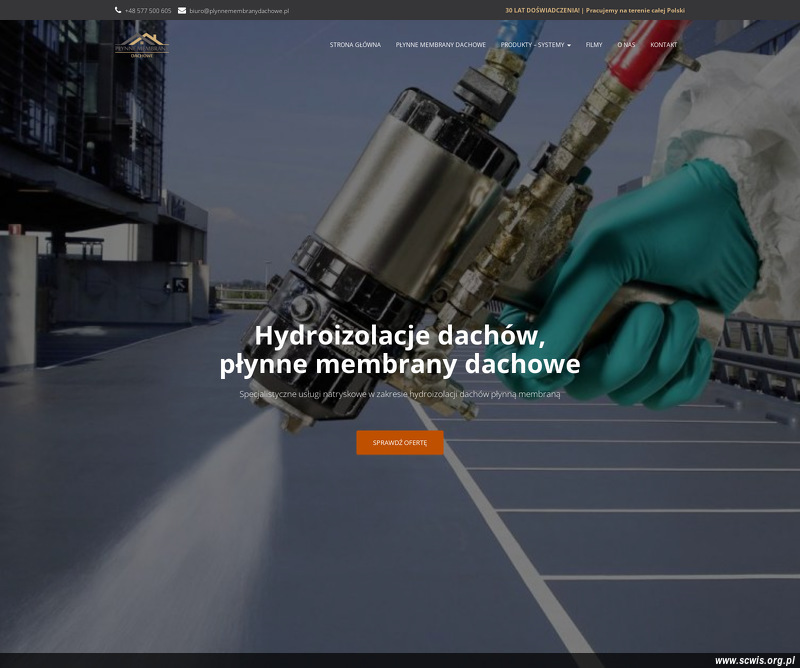This screenshot has height=668, width=800.
Task: Open the biuro@plynnemembranydachowe.pl email link
Action: 239,11
